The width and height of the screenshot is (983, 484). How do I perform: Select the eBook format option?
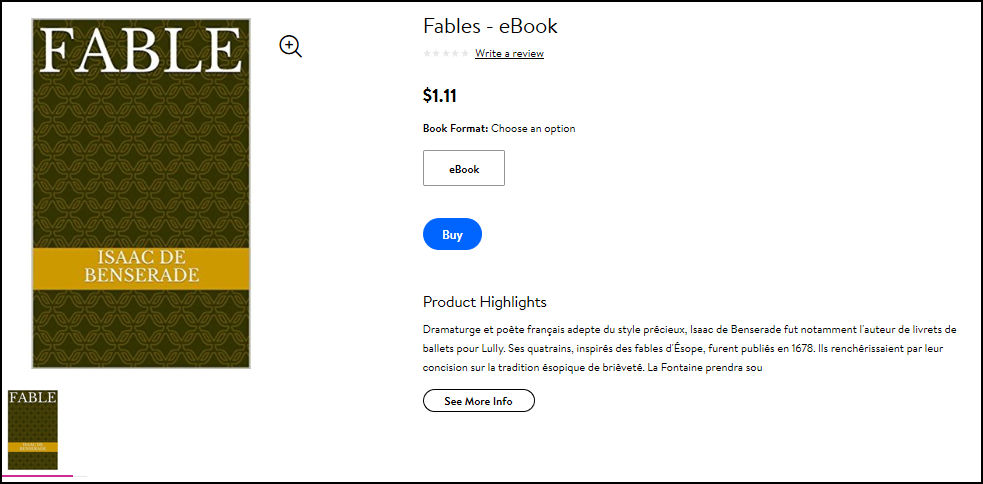pyautogui.click(x=464, y=168)
